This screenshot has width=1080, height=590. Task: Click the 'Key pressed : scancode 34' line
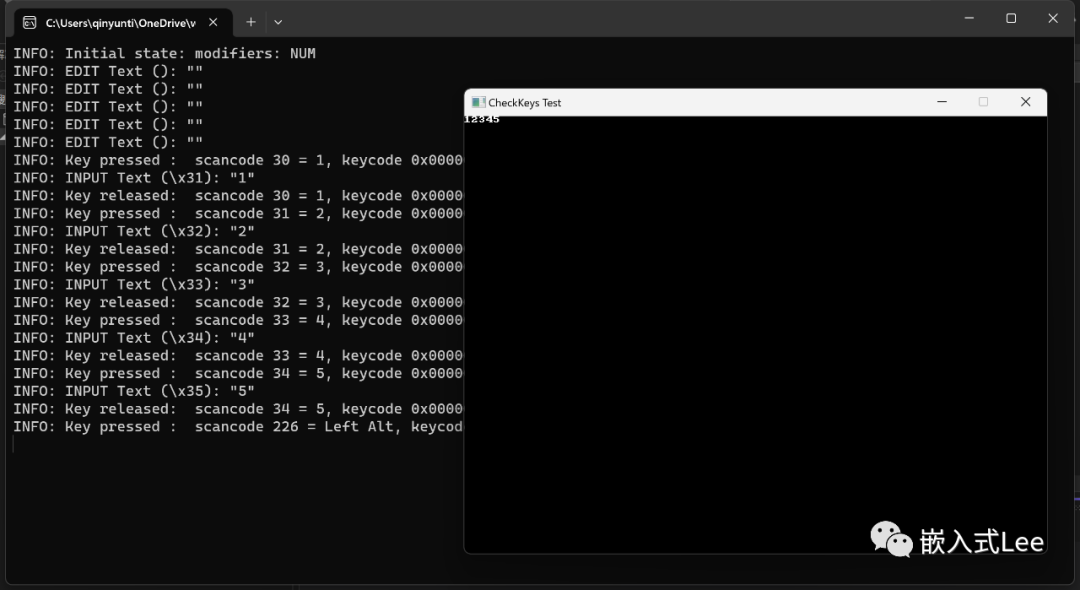238,373
